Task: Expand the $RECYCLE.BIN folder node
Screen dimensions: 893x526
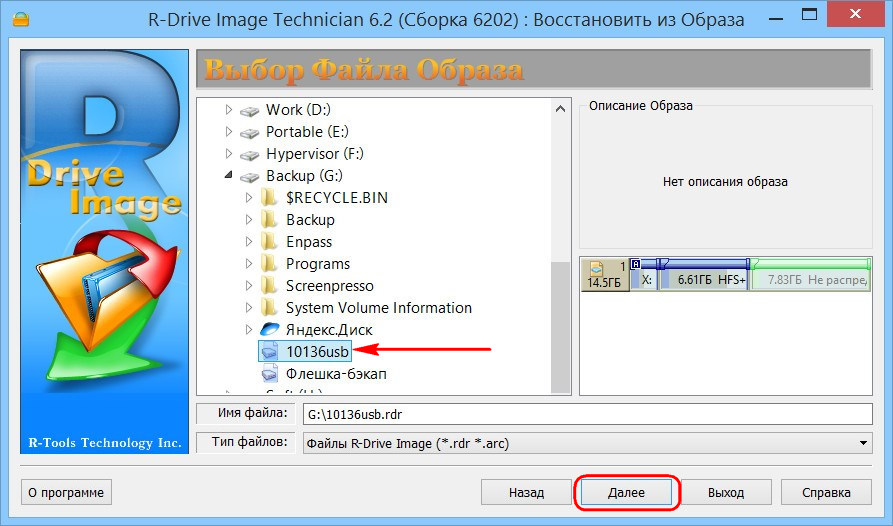Action: 249,198
